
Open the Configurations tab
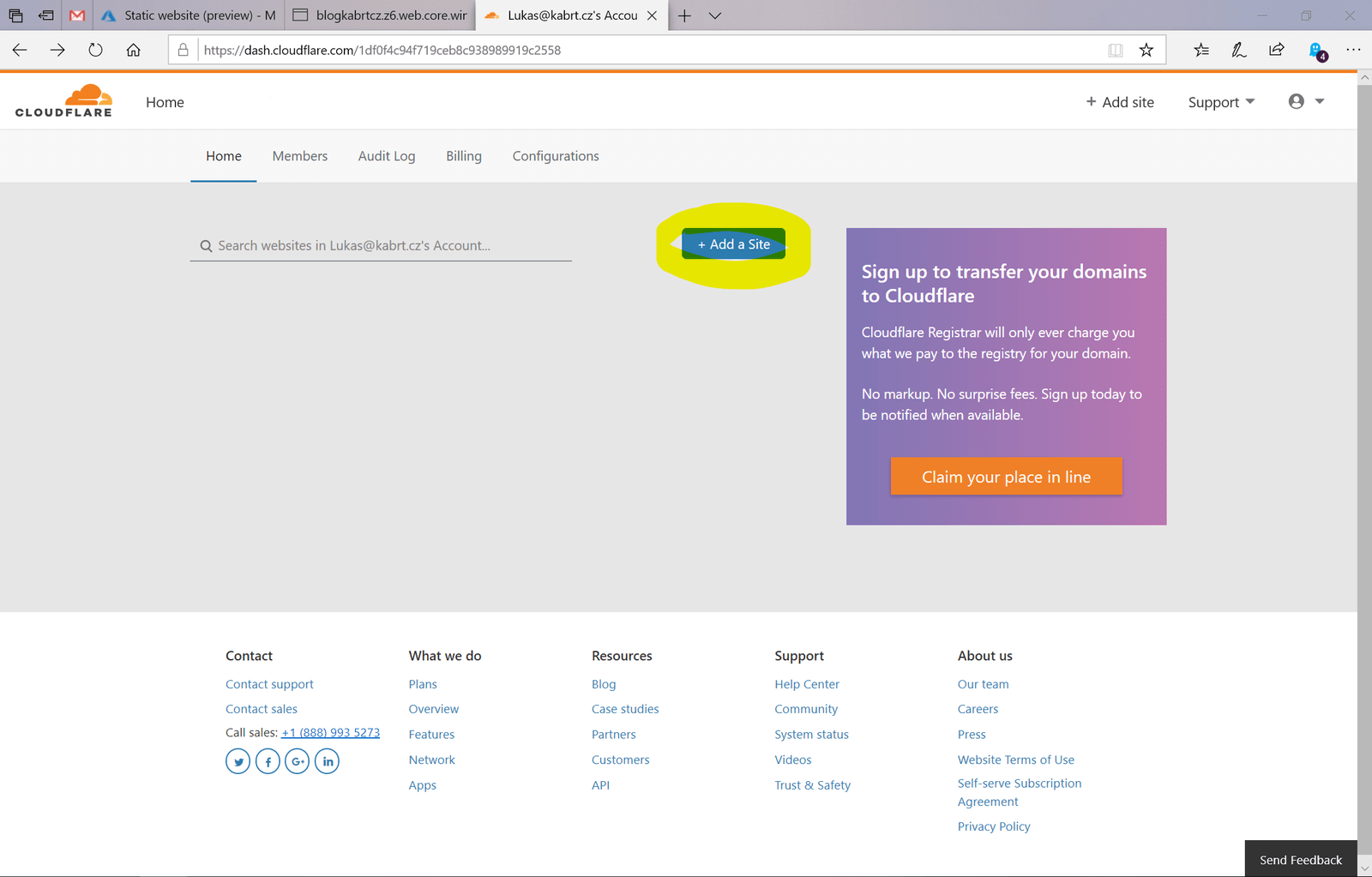[x=556, y=156]
